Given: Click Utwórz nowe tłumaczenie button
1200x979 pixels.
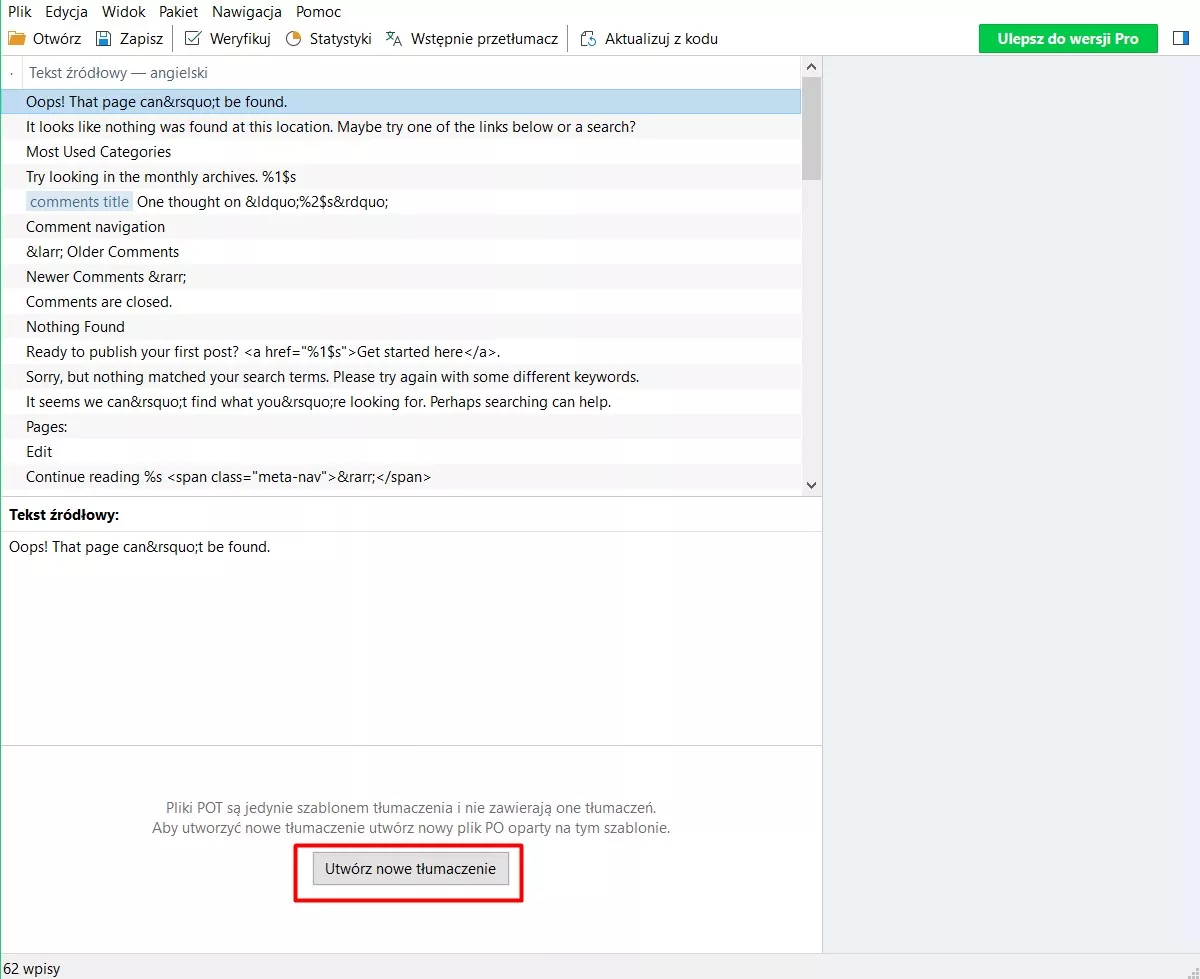Looking at the screenshot, I should coord(410,869).
